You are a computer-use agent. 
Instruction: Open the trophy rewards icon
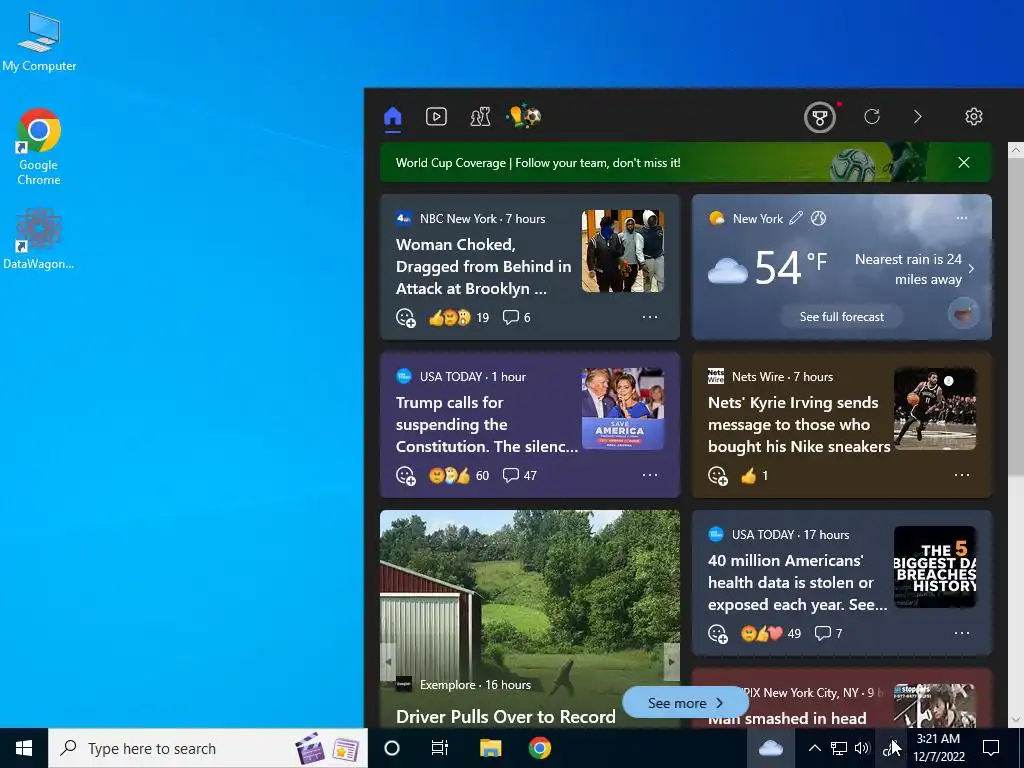[820, 118]
